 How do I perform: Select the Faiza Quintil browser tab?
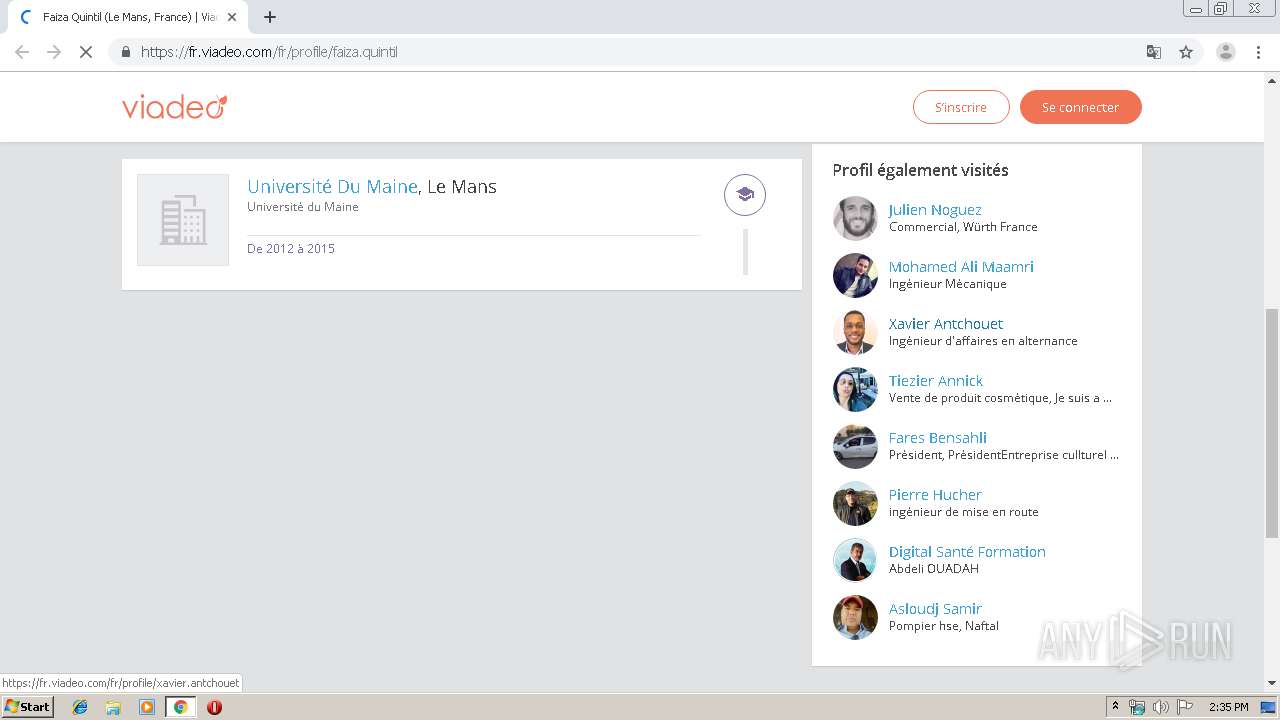click(x=126, y=17)
